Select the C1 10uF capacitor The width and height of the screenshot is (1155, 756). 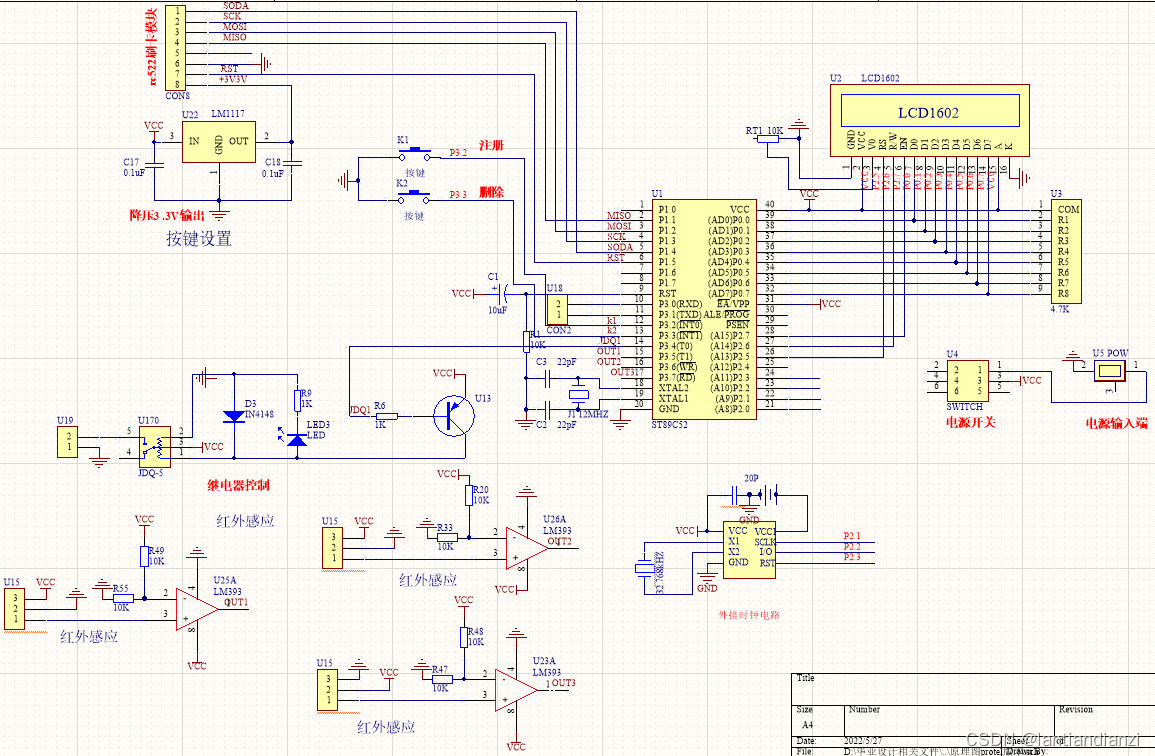coord(503,293)
